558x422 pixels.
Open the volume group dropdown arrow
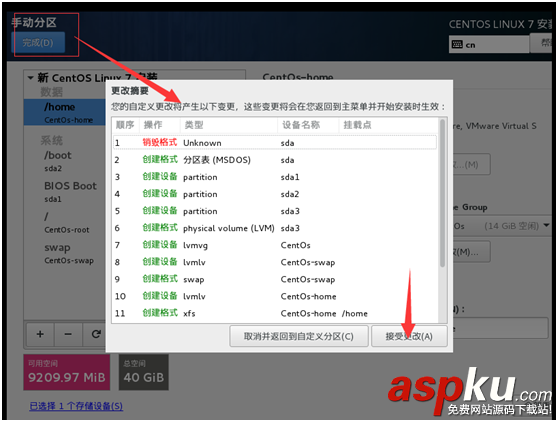pyautogui.click(x=546, y=225)
